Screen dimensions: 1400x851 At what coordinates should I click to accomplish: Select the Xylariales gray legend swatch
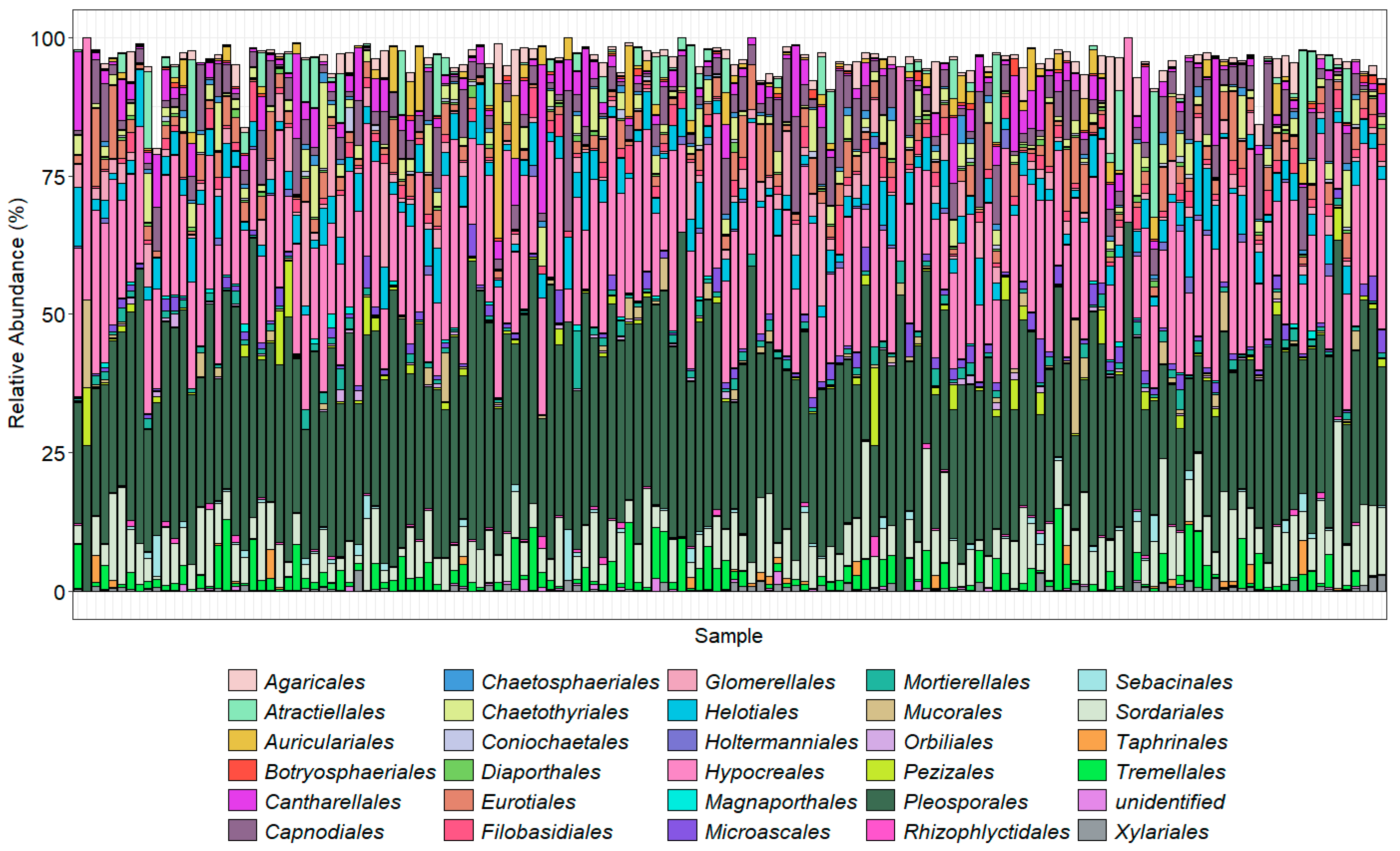coord(1093,830)
